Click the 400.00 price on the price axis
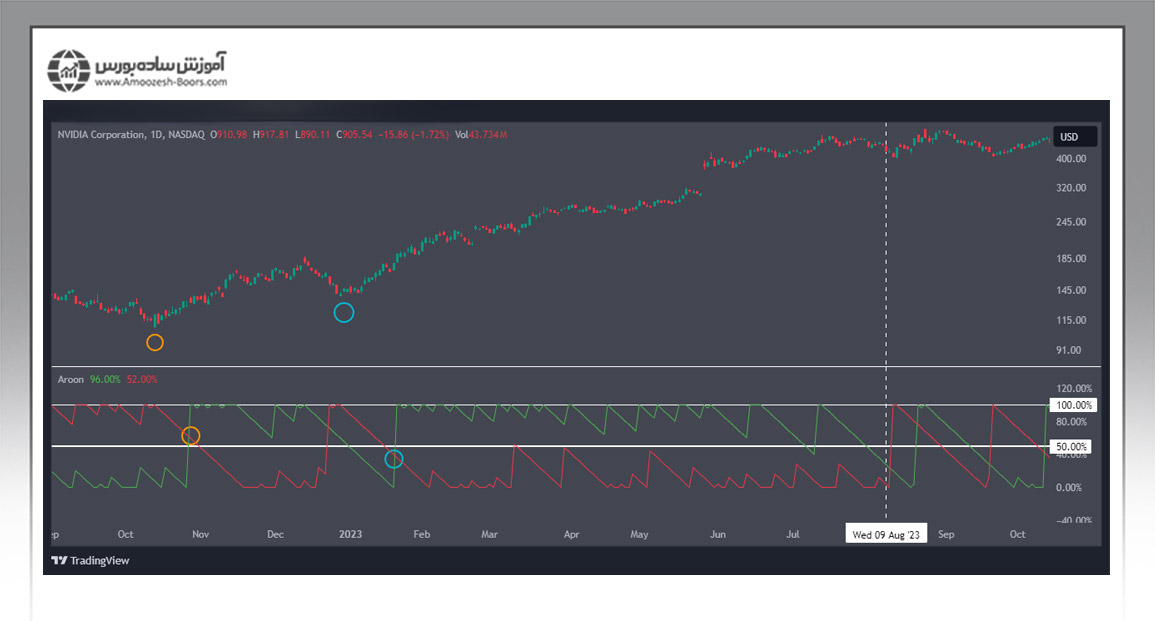 (x=1071, y=159)
